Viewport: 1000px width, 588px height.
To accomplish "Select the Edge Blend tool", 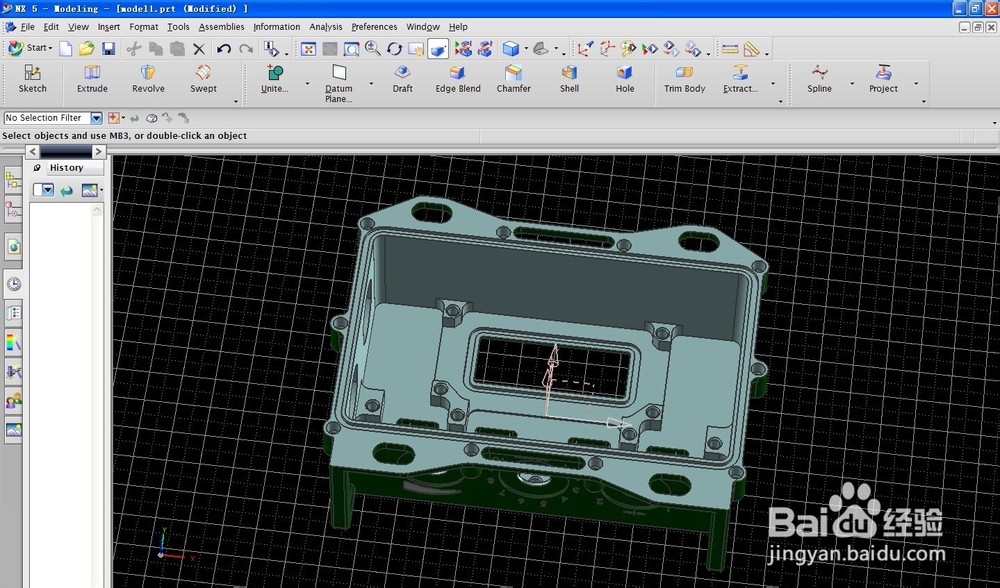I will pyautogui.click(x=458, y=79).
